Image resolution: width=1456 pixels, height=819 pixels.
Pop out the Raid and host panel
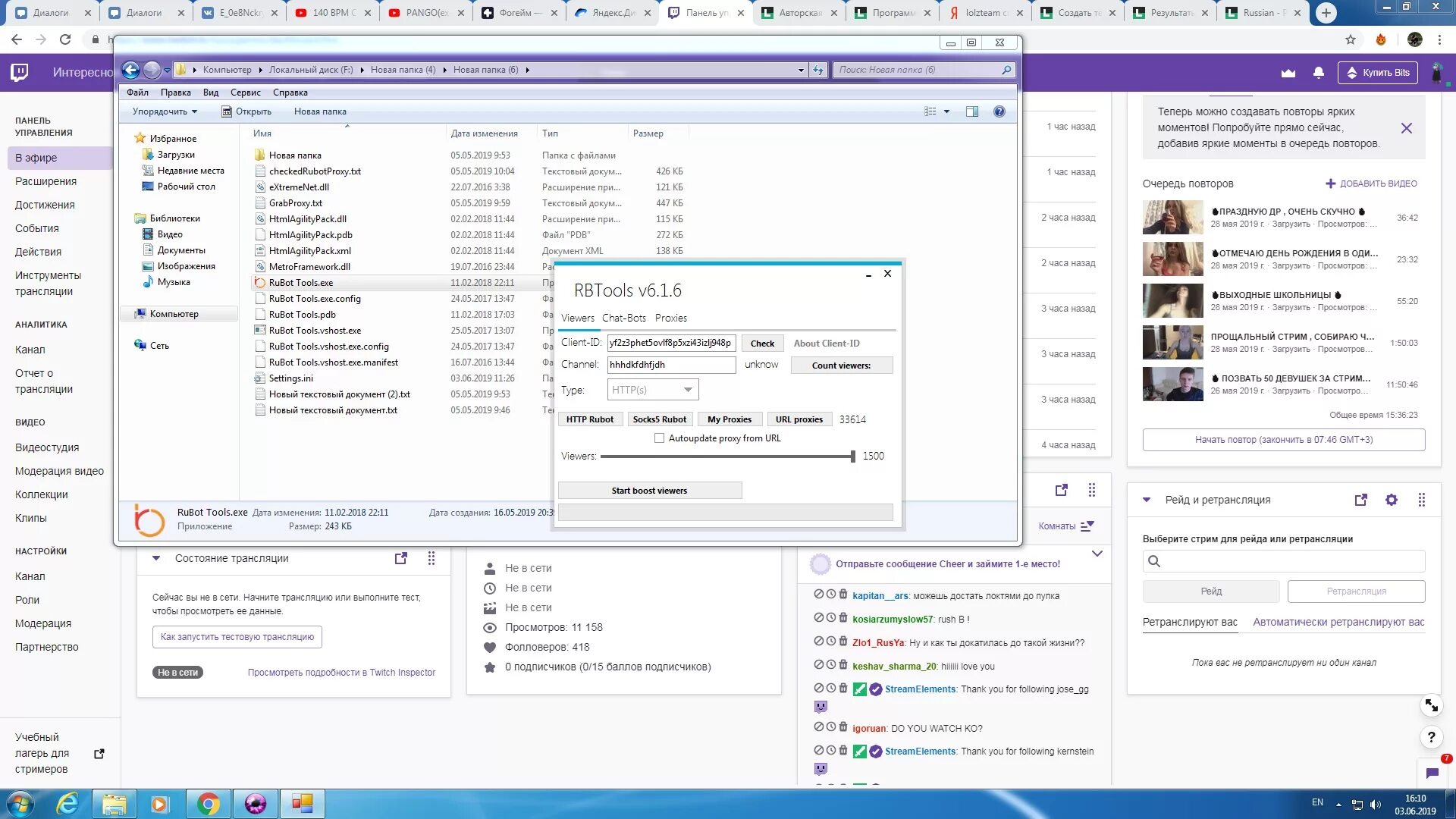pos(1361,500)
